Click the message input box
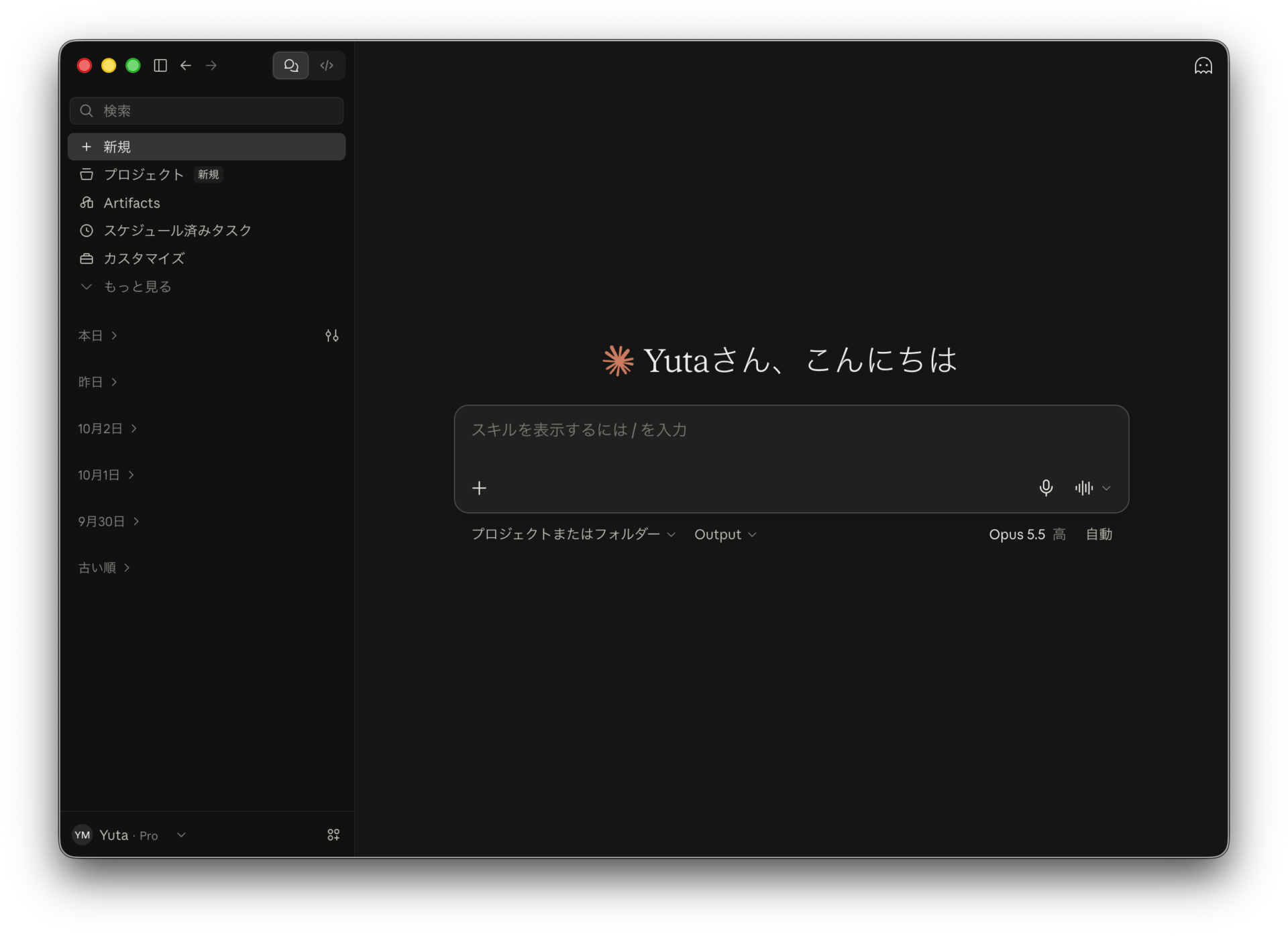The image size is (1288, 936). [792, 430]
